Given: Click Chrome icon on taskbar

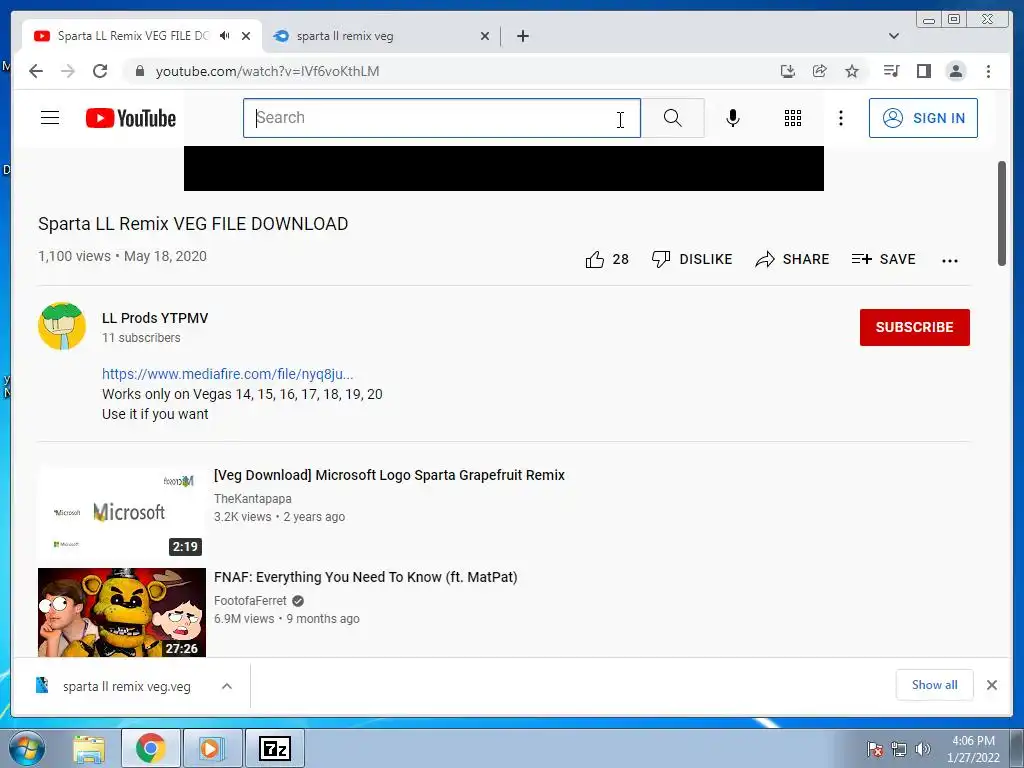Looking at the screenshot, I should (x=150, y=748).
